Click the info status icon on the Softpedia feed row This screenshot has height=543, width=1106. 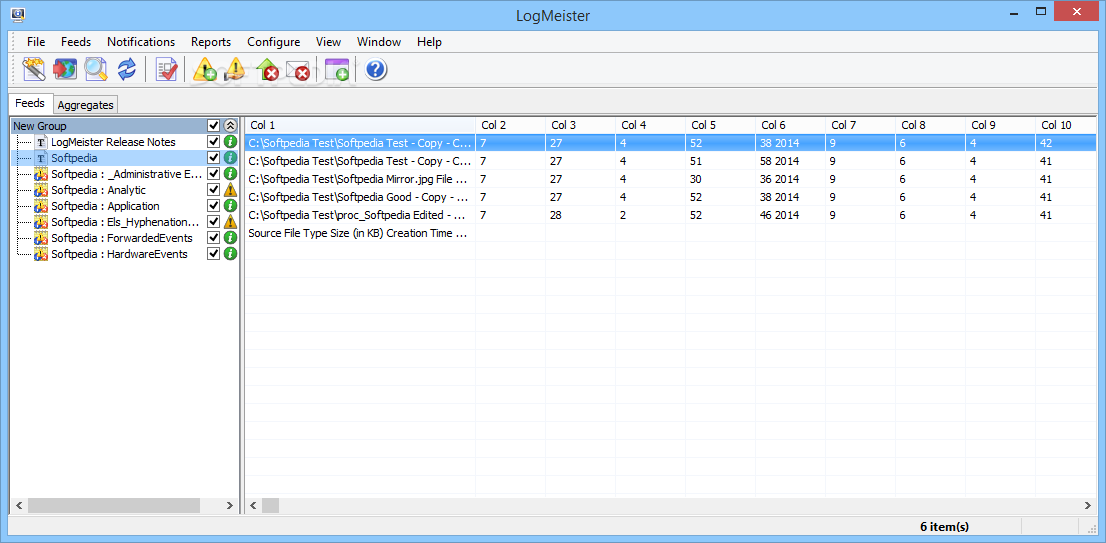tap(230, 158)
